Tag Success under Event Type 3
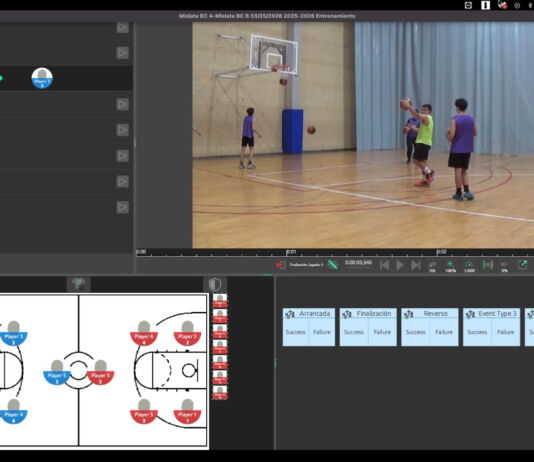This screenshot has width=534, height=462. (477, 332)
